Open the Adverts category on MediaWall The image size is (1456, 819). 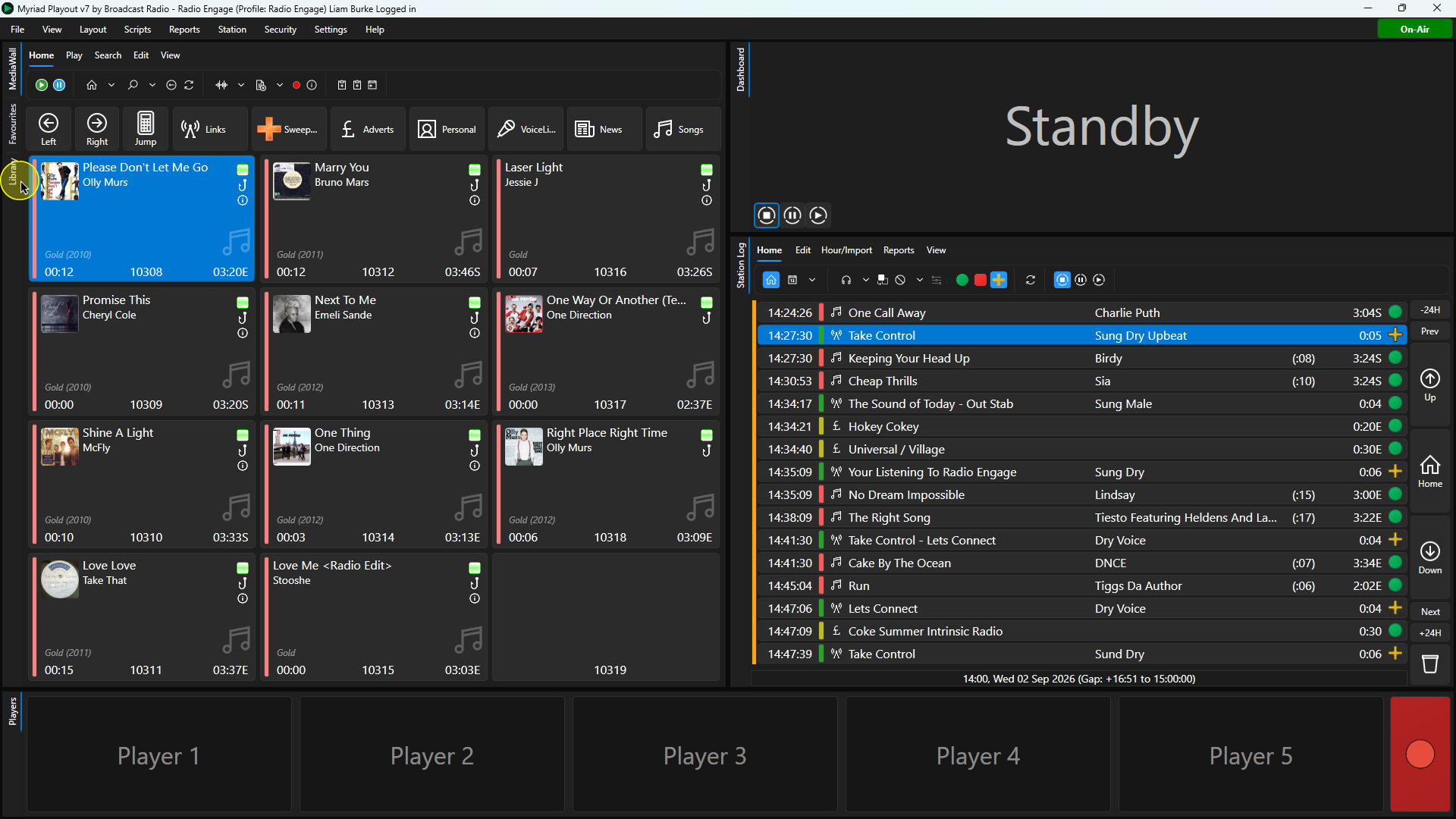(x=369, y=130)
